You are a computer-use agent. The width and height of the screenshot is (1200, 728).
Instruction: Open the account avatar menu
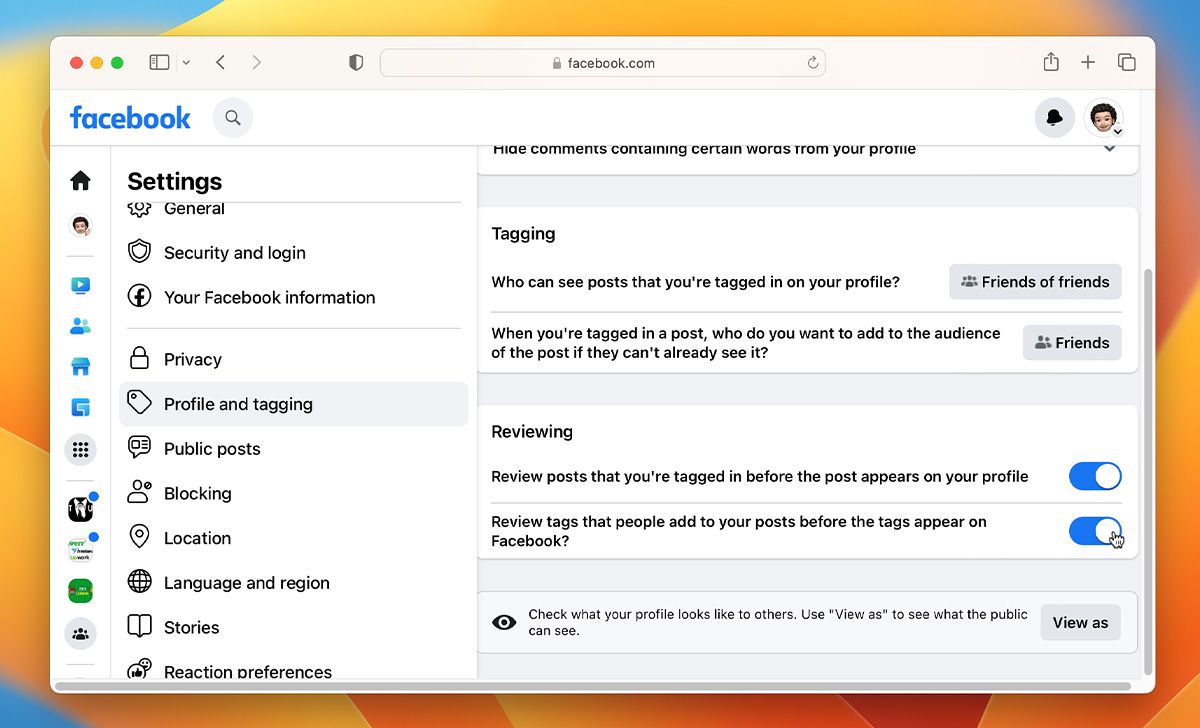pyautogui.click(x=1104, y=118)
